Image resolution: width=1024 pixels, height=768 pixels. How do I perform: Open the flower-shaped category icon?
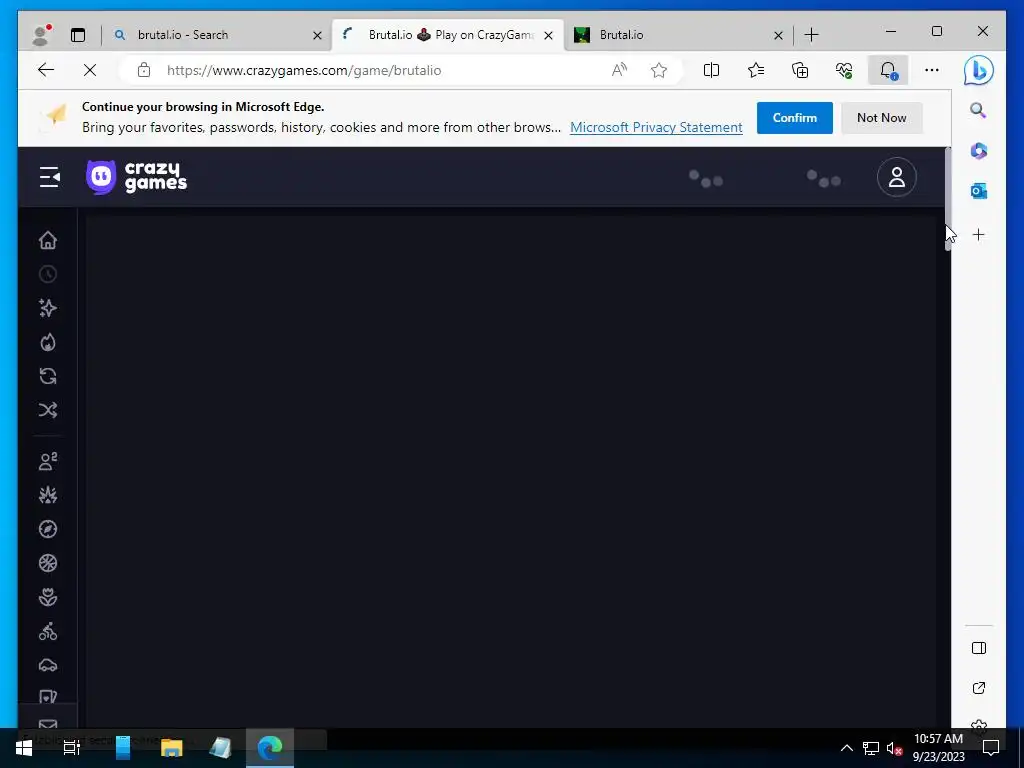(48, 597)
